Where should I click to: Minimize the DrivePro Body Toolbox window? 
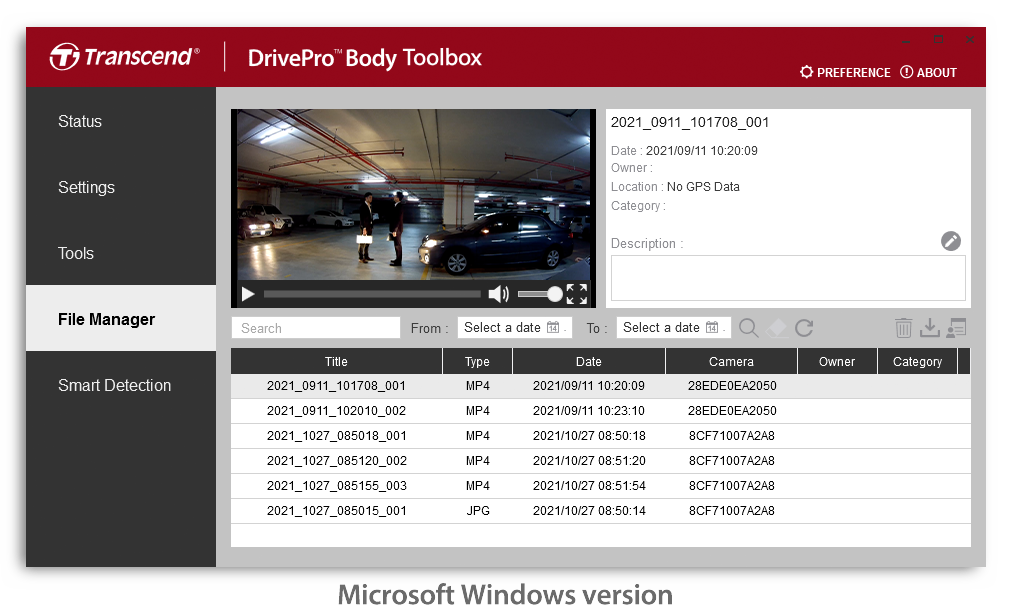point(906,40)
